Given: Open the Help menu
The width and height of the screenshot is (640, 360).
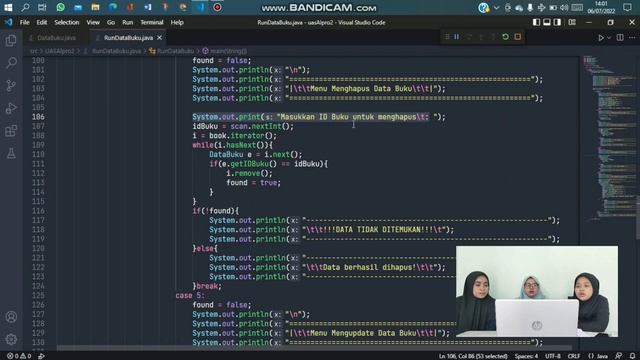Looking at the screenshot, I should point(177,22).
